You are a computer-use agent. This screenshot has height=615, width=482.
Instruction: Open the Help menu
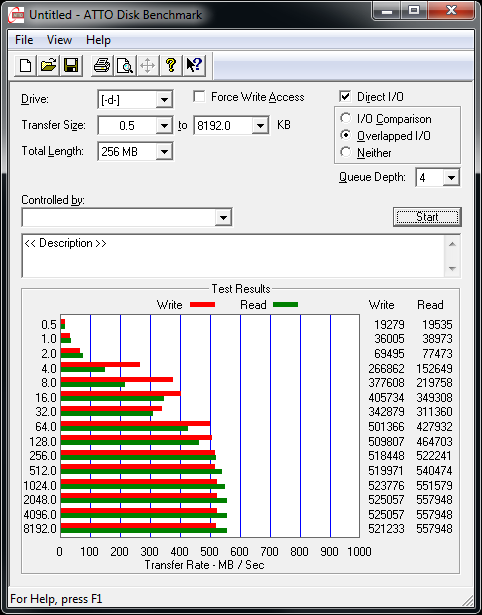pos(98,40)
